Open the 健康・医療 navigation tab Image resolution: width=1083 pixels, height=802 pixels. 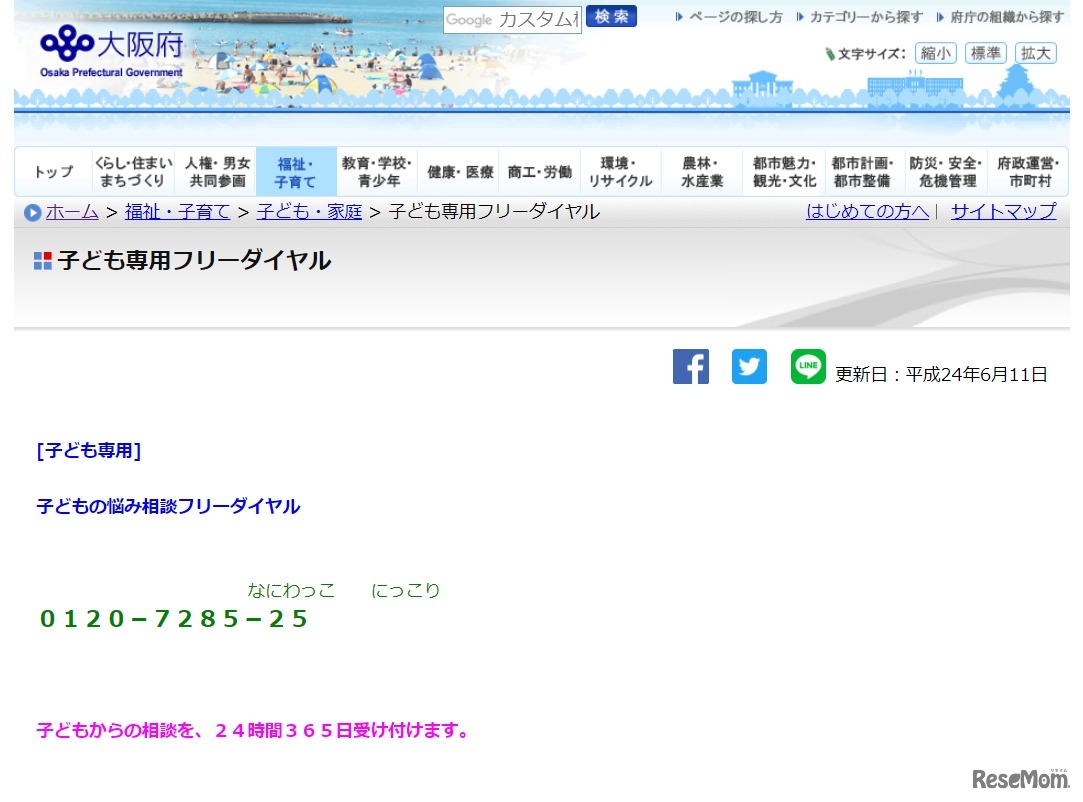pyautogui.click(x=459, y=171)
